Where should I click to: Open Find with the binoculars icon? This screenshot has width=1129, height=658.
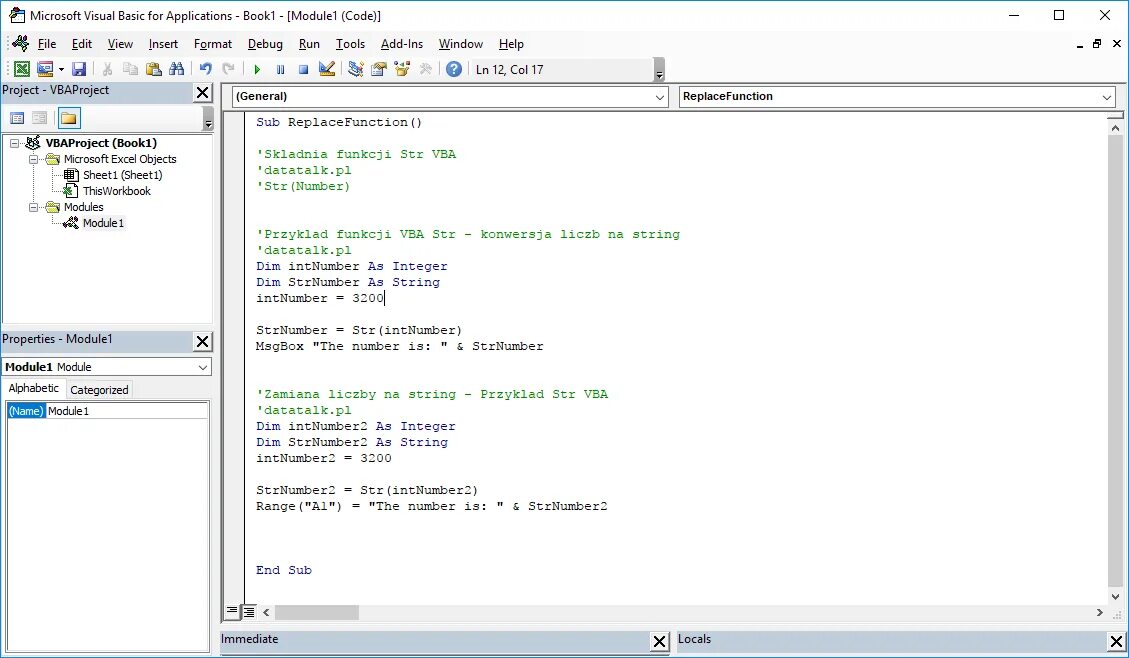176,69
